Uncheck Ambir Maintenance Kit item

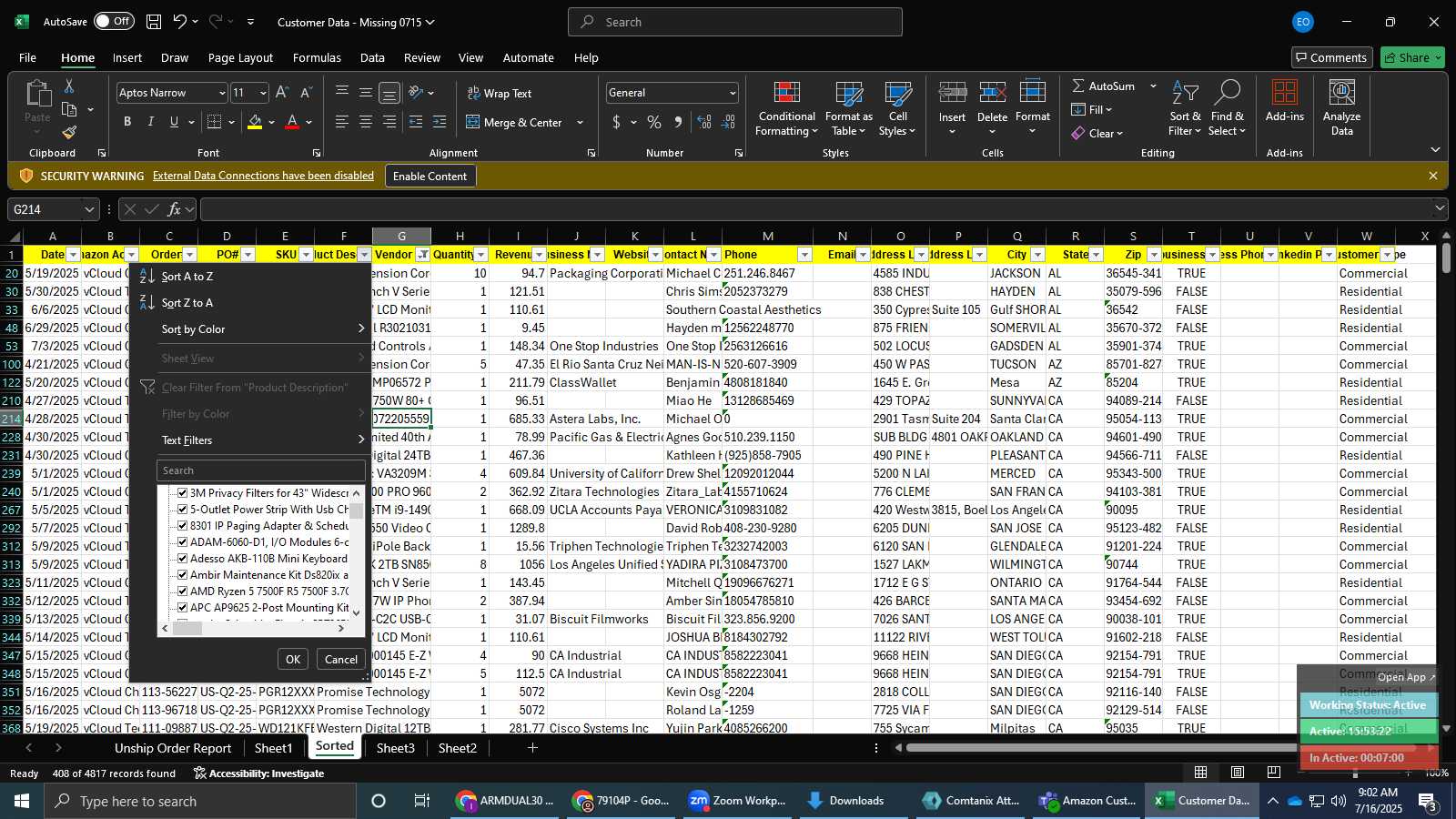[182, 575]
